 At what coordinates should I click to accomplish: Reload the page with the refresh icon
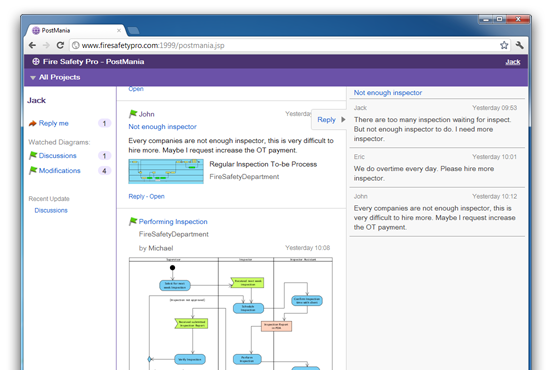click(60, 45)
